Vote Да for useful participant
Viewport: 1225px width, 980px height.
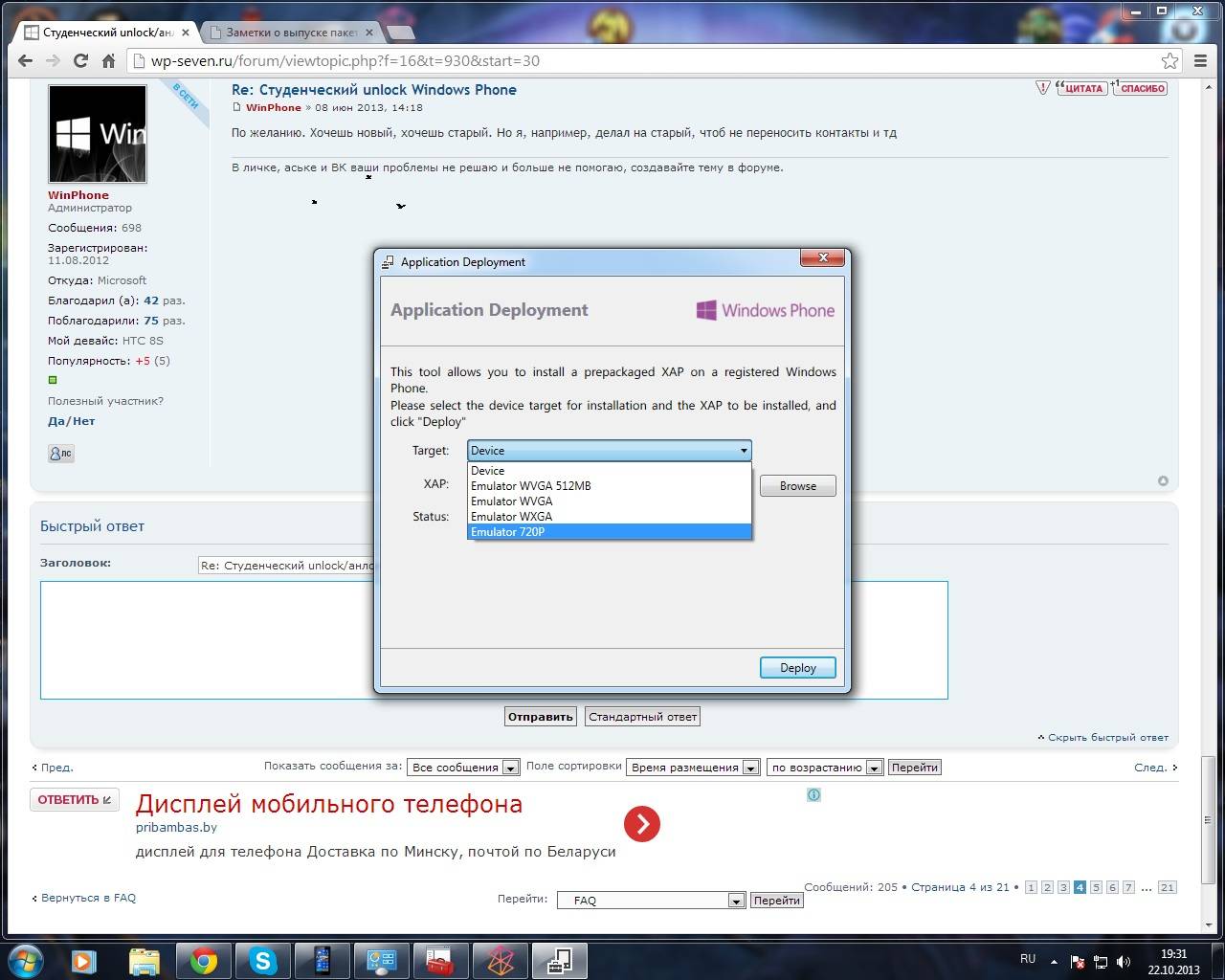pos(56,421)
